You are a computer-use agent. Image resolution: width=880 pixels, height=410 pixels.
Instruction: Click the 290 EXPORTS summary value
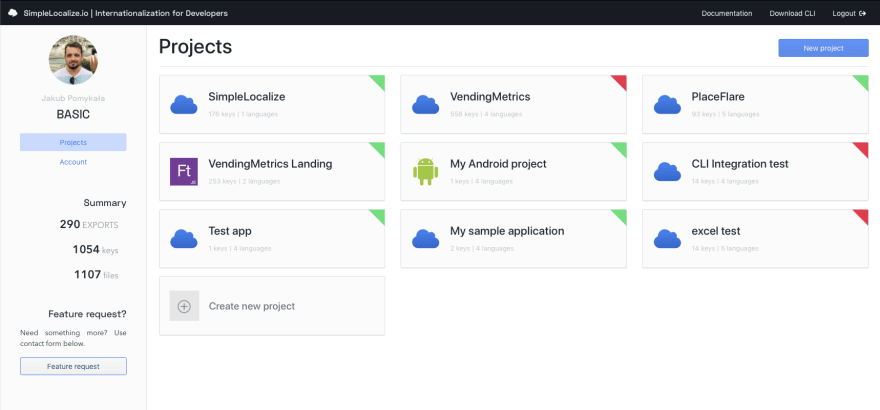89,225
